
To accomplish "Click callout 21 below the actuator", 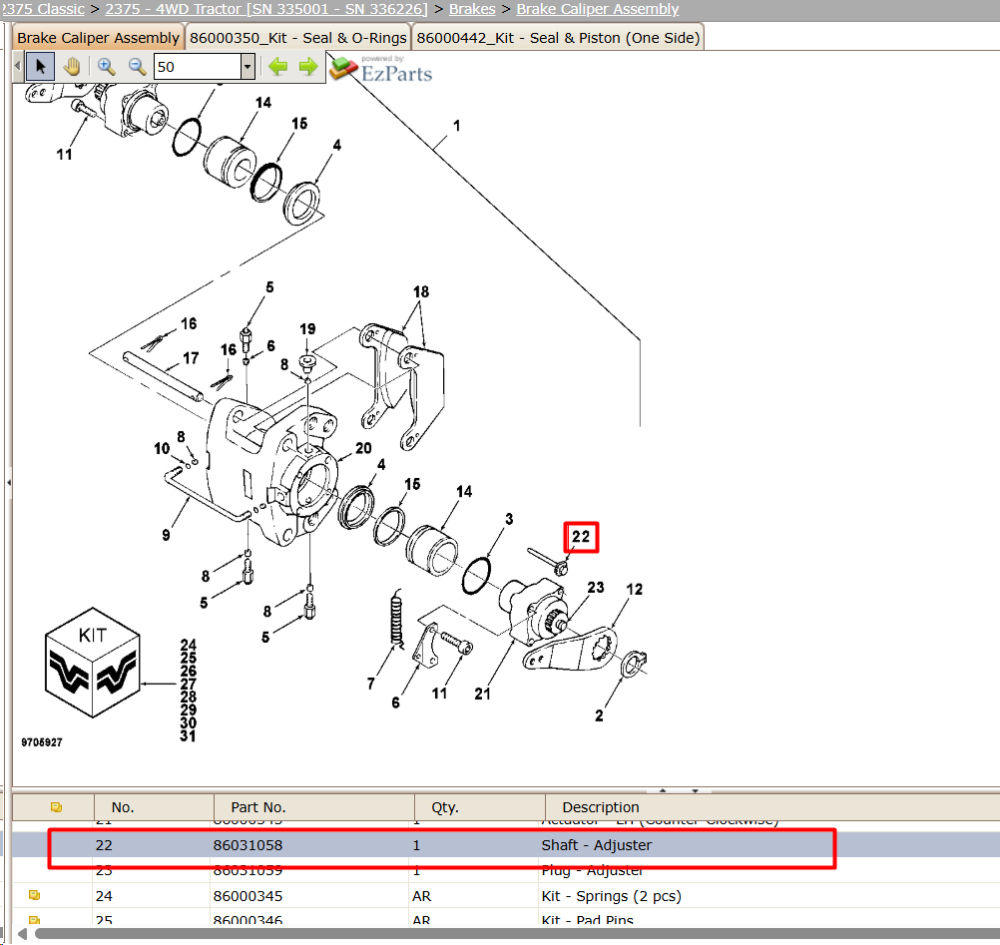I will [x=483, y=694].
